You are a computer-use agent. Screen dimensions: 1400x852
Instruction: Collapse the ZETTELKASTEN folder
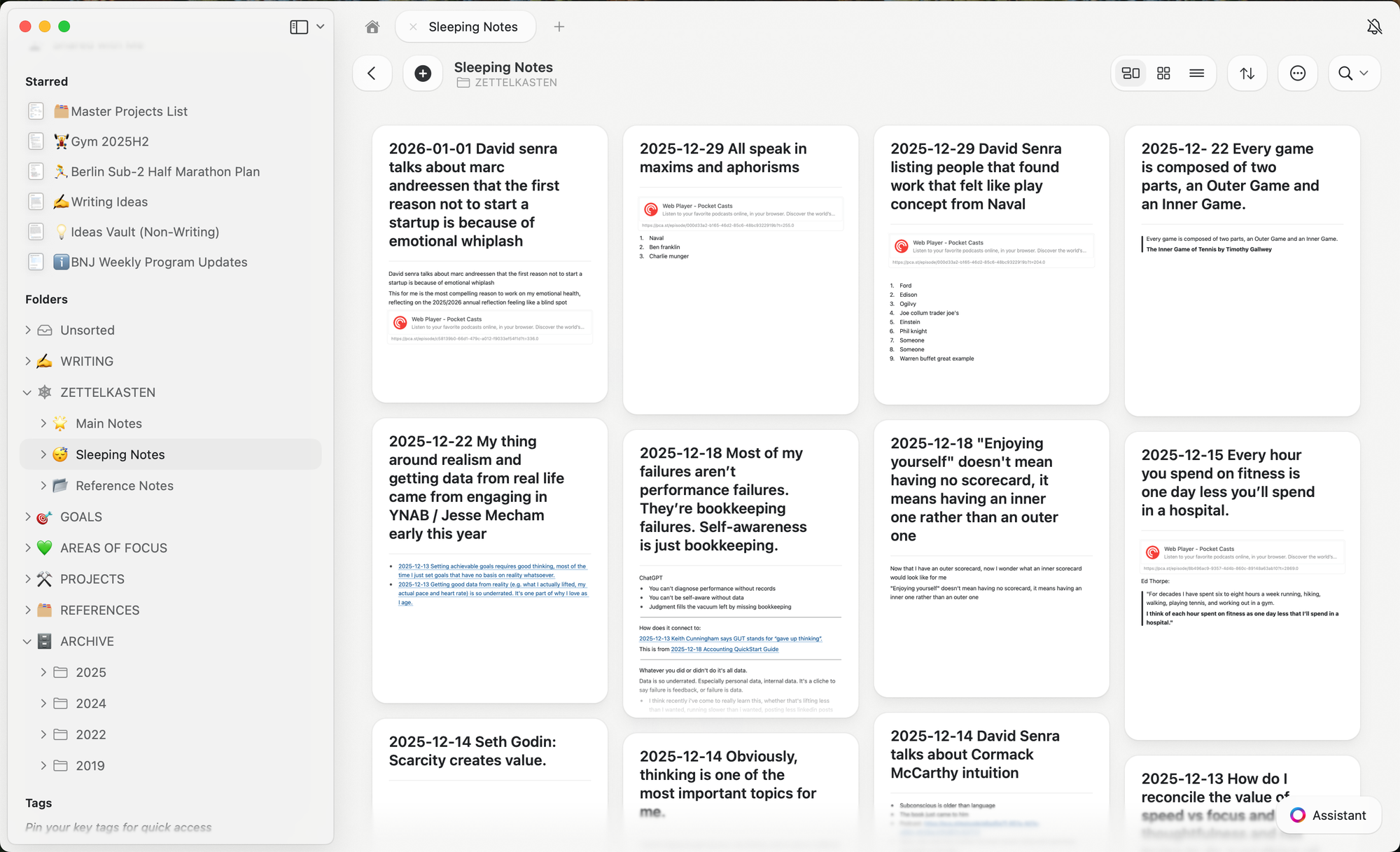pos(27,393)
